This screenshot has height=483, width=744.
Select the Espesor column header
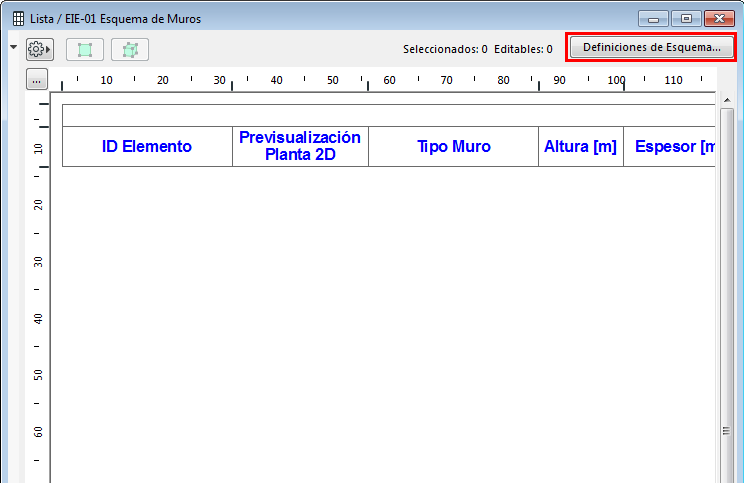tap(670, 146)
